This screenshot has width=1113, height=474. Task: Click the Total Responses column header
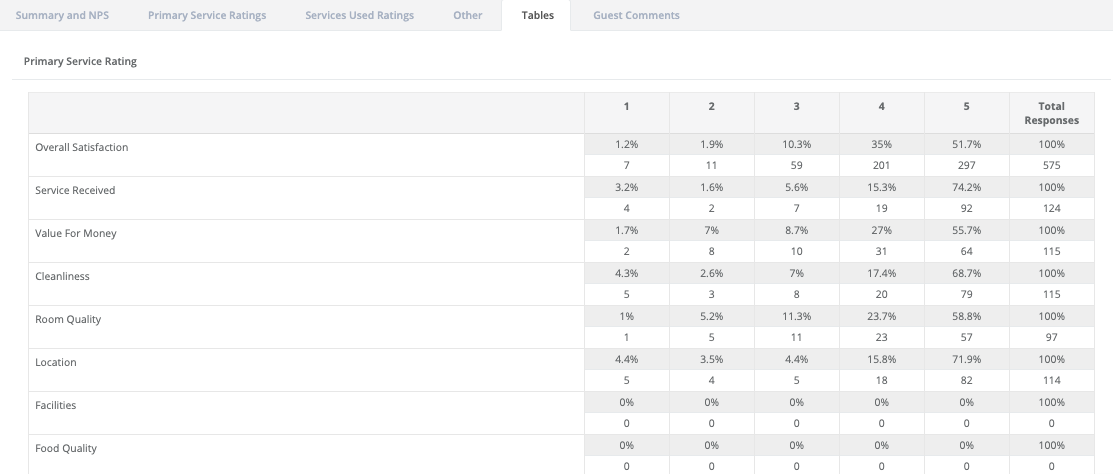[x=1051, y=113]
